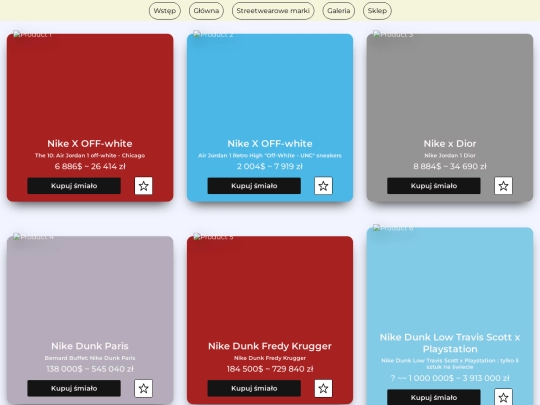The height and width of the screenshot is (405, 540).
Task: Buy the Nike Dunk Fredy Krugger
Action: tap(254, 388)
